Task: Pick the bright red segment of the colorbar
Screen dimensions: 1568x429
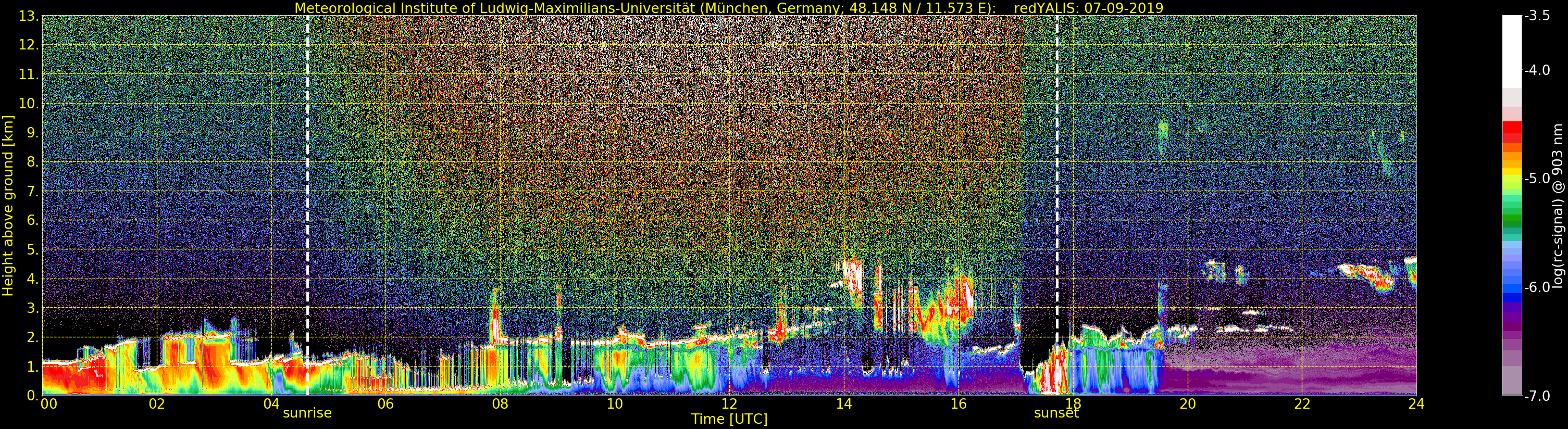Action: tap(1512, 127)
